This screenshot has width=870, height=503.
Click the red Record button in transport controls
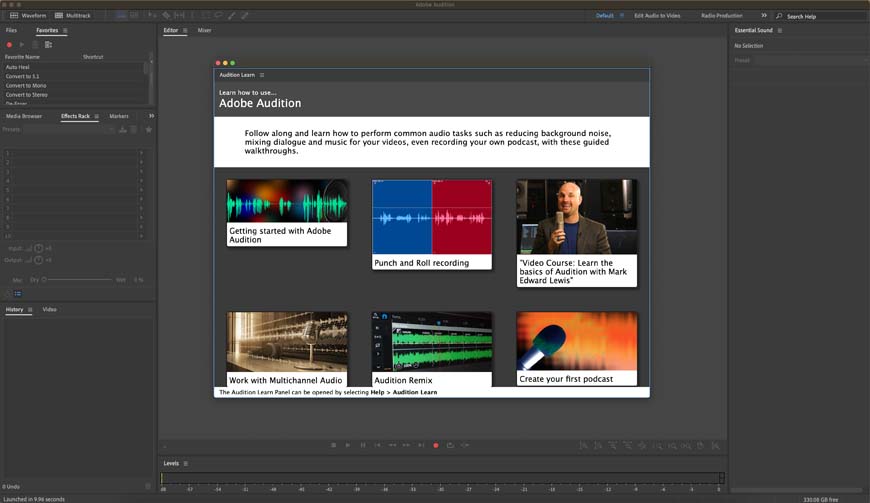pos(435,445)
